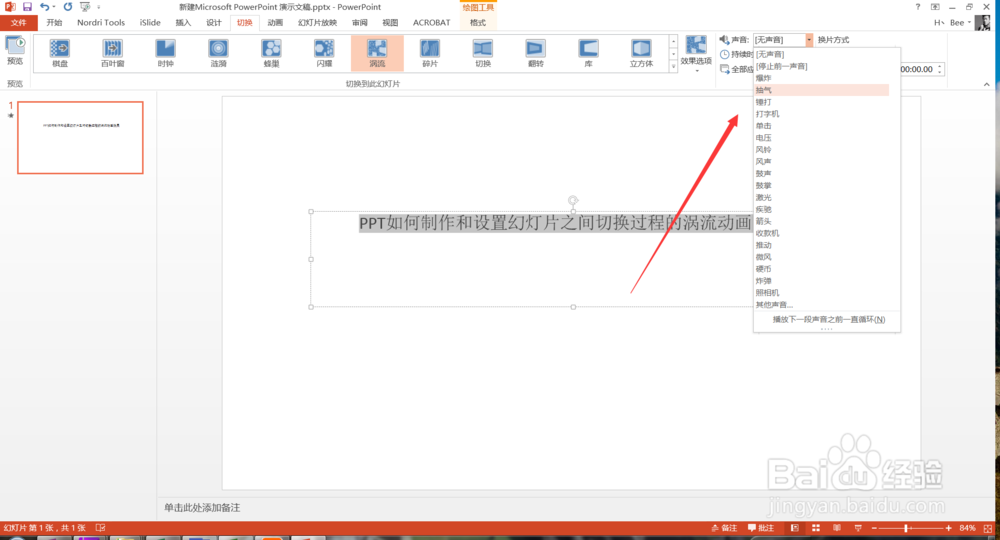Open the 文件 File menu
Image resolution: width=1000 pixels, height=540 pixels.
coord(18,22)
